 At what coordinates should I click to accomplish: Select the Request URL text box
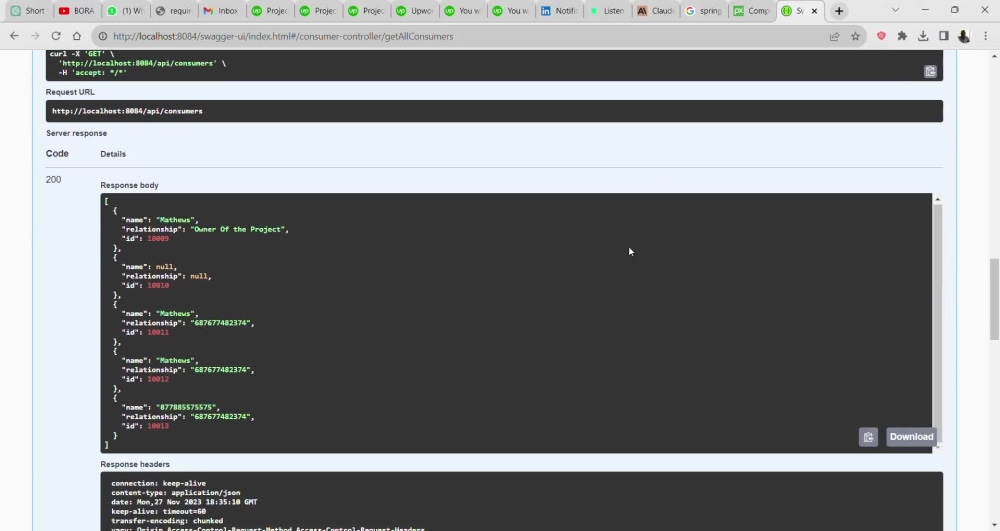[494, 111]
